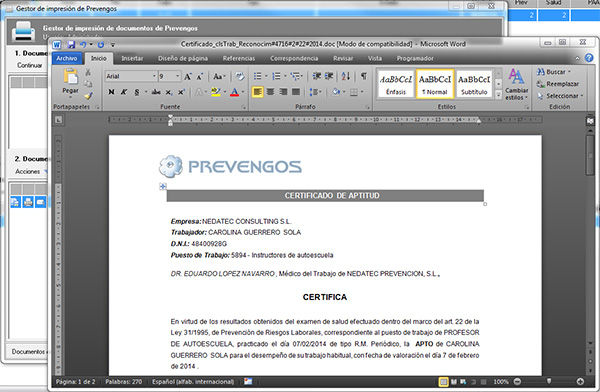Toggle underline formatting (S)

tap(137, 92)
